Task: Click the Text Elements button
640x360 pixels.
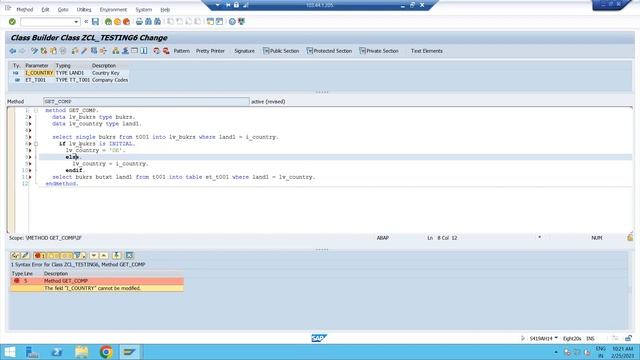Action: point(427,51)
